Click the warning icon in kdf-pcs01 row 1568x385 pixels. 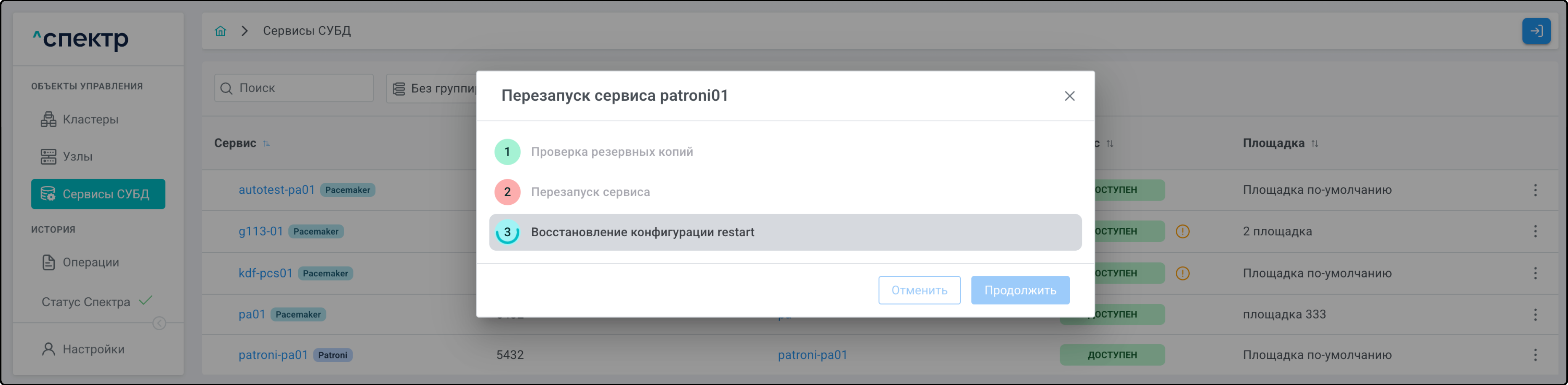point(1182,273)
